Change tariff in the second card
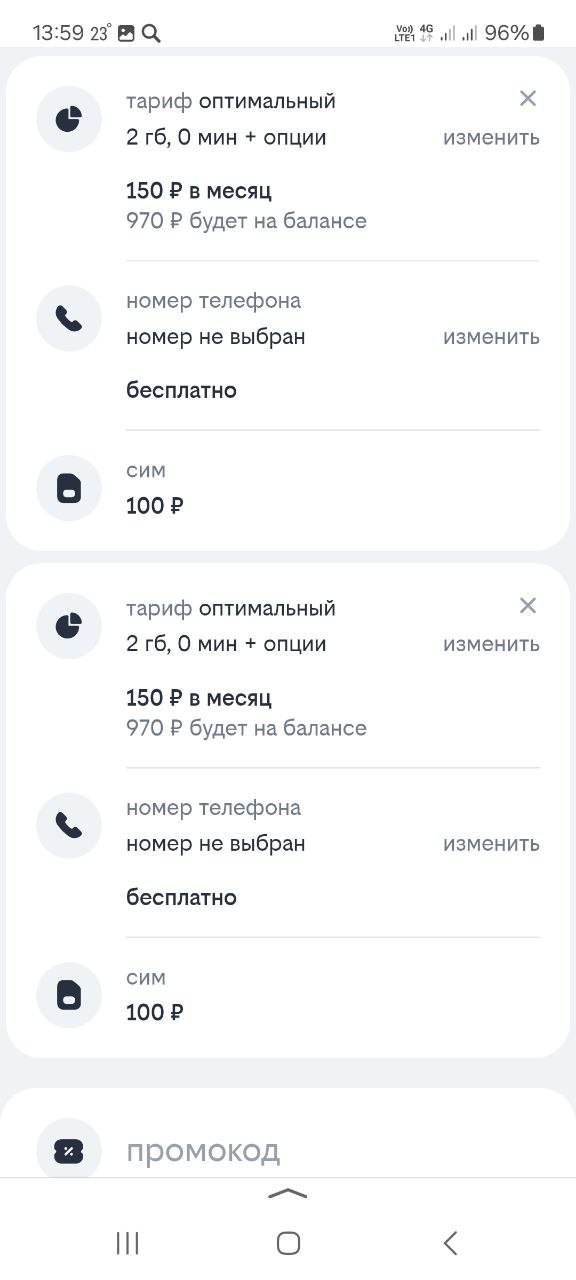576x1280 pixels. [491, 644]
